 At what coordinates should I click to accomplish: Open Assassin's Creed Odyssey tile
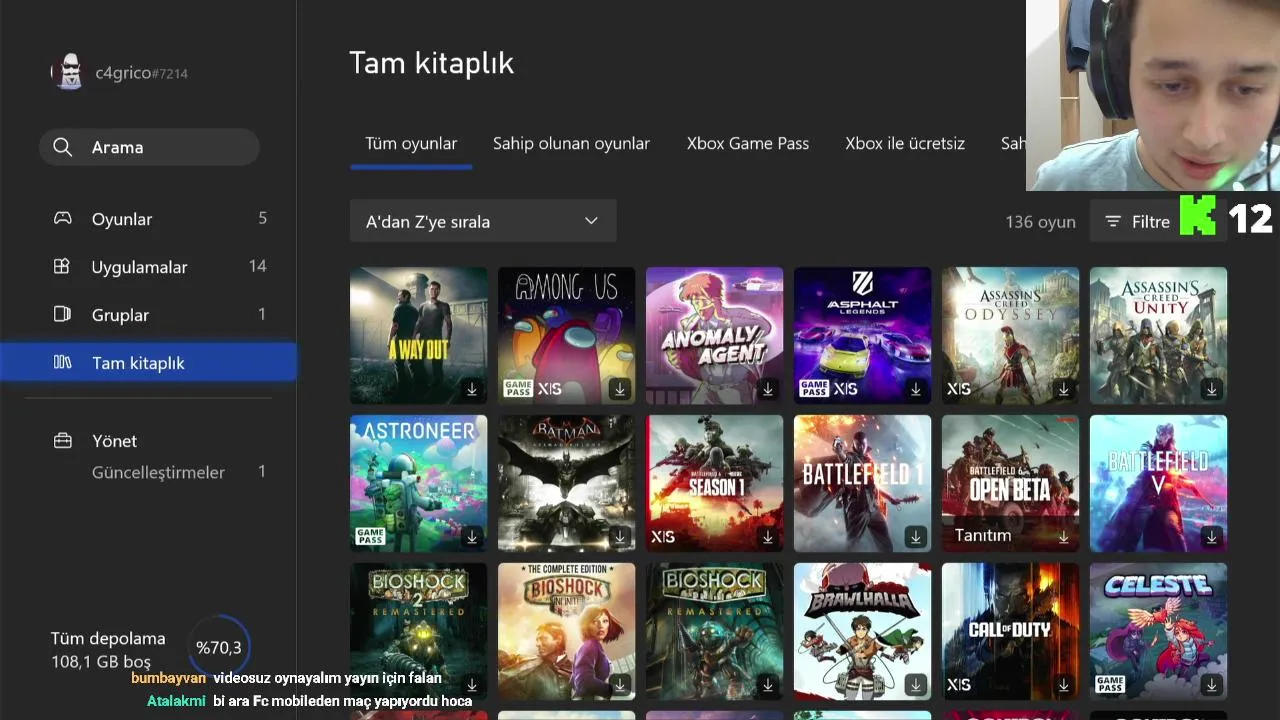(1010, 335)
